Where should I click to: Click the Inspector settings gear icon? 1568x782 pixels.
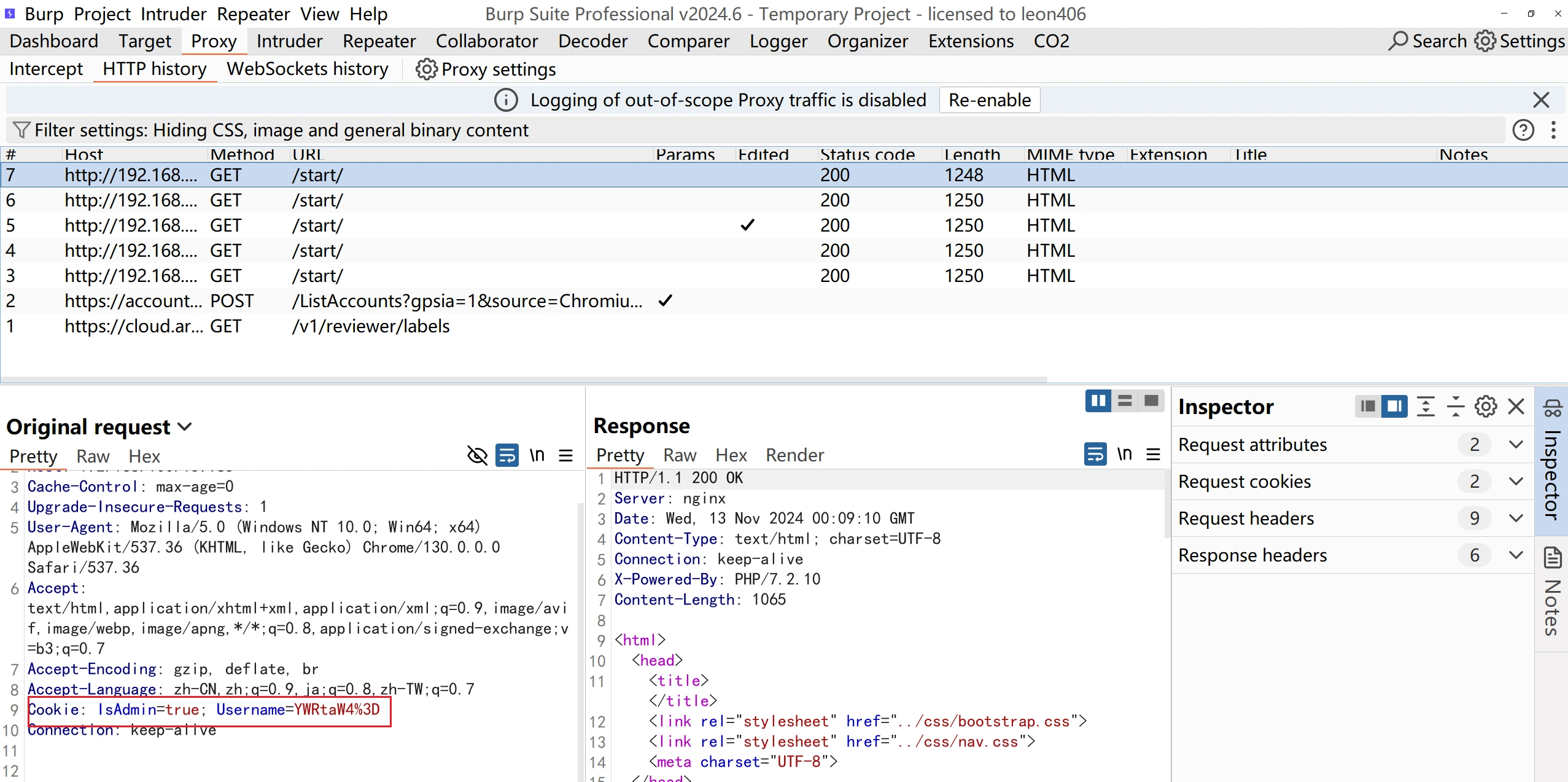(1486, 407)
